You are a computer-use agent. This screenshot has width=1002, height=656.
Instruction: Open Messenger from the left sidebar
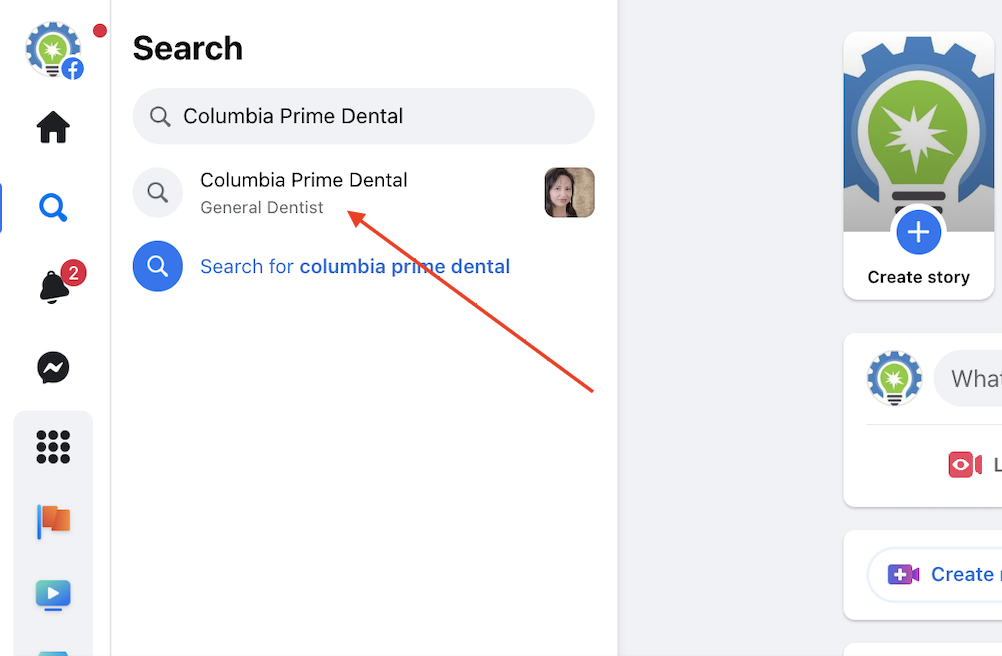[53, 368]
